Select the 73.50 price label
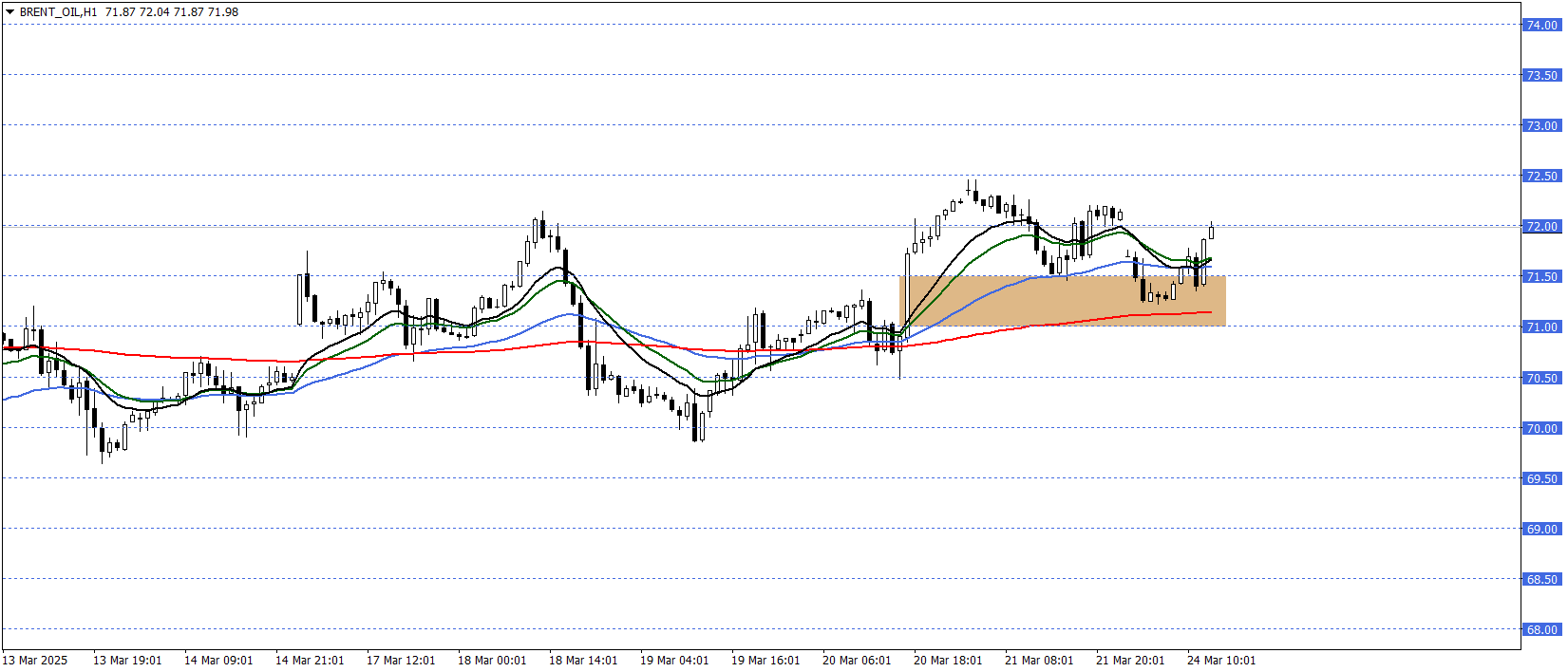Viewport: 1568px width, 672px height. click(x=1541, y=76)
